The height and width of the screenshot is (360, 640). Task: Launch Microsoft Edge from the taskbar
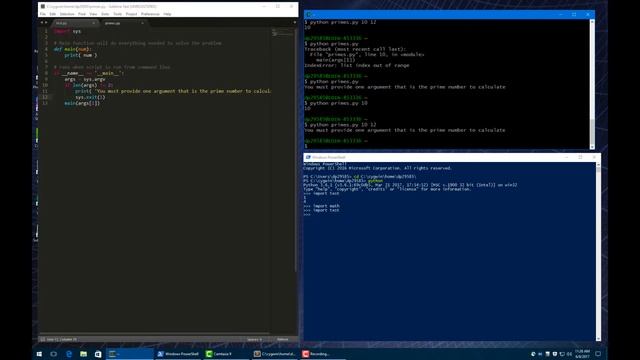(69, 354)
